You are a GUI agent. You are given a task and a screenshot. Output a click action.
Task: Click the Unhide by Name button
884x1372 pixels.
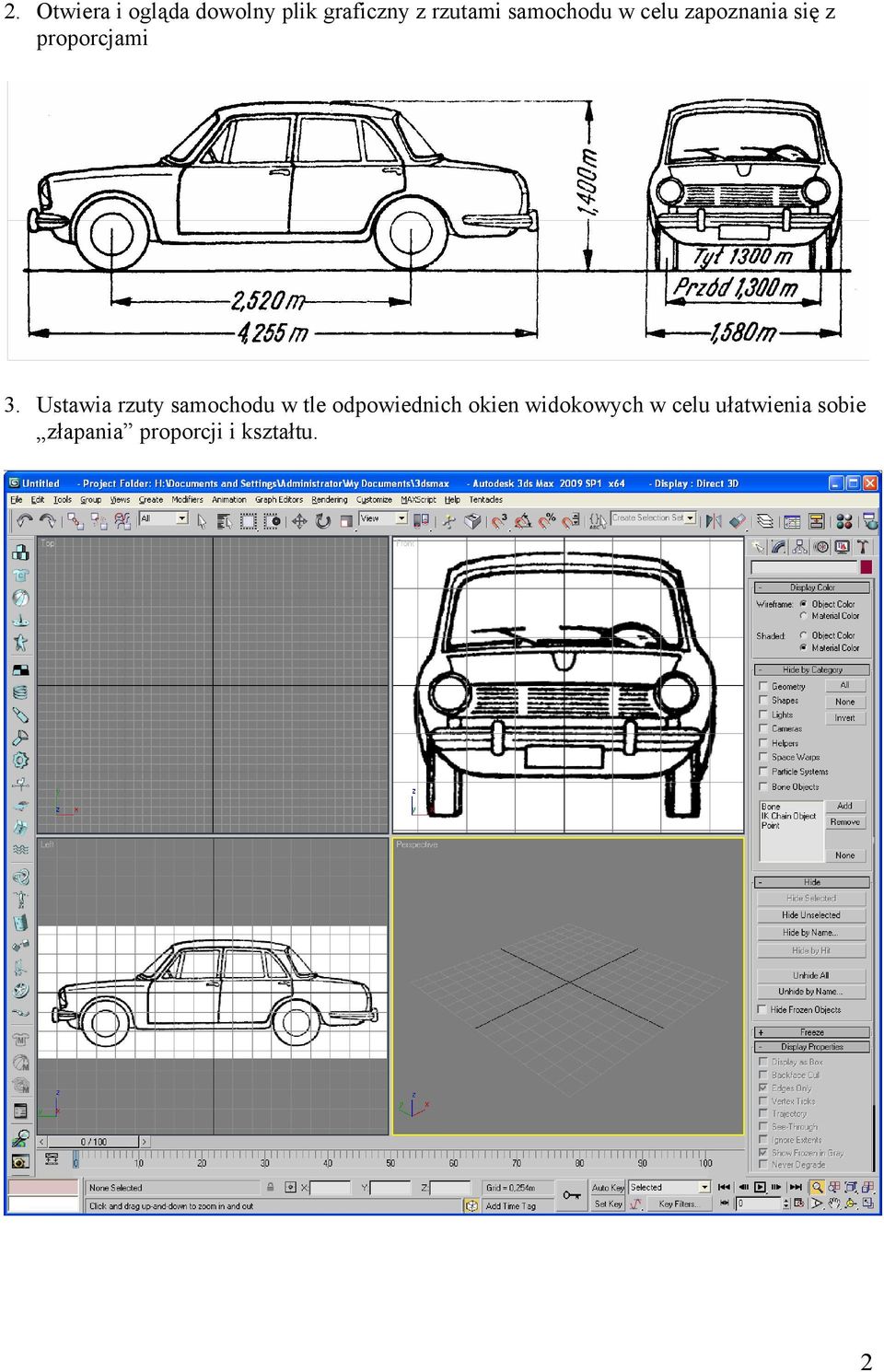coord(811,992)
